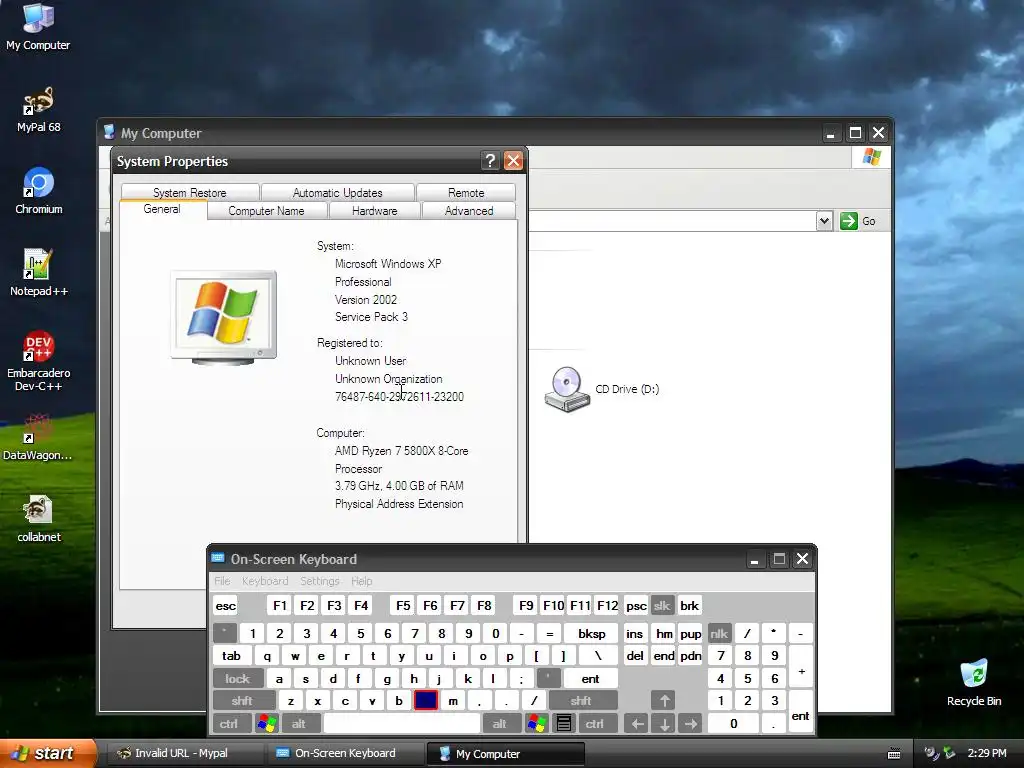Toggle the lock (caps lock) key
This screenshot has width=1024, height=768.
pos(238,679)
